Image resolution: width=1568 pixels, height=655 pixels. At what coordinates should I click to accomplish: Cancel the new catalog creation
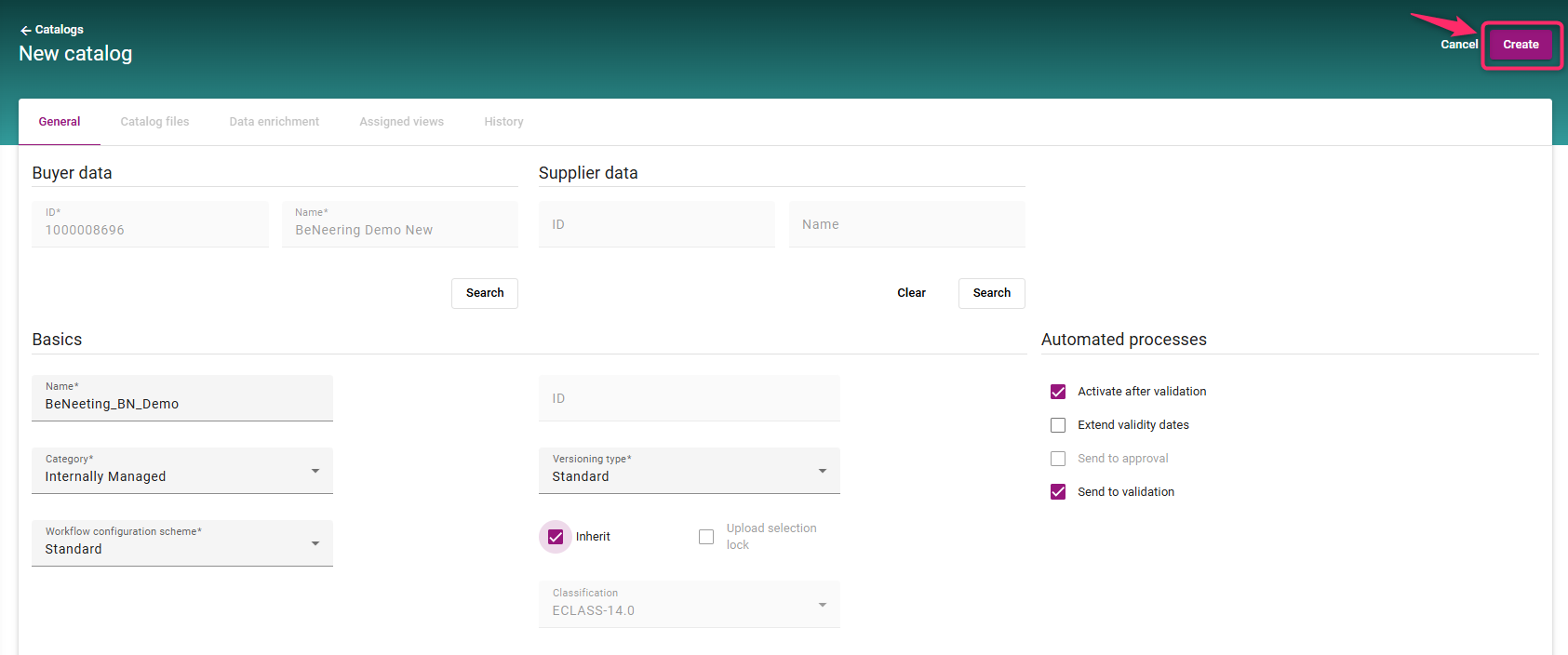tap(1458, 45)
